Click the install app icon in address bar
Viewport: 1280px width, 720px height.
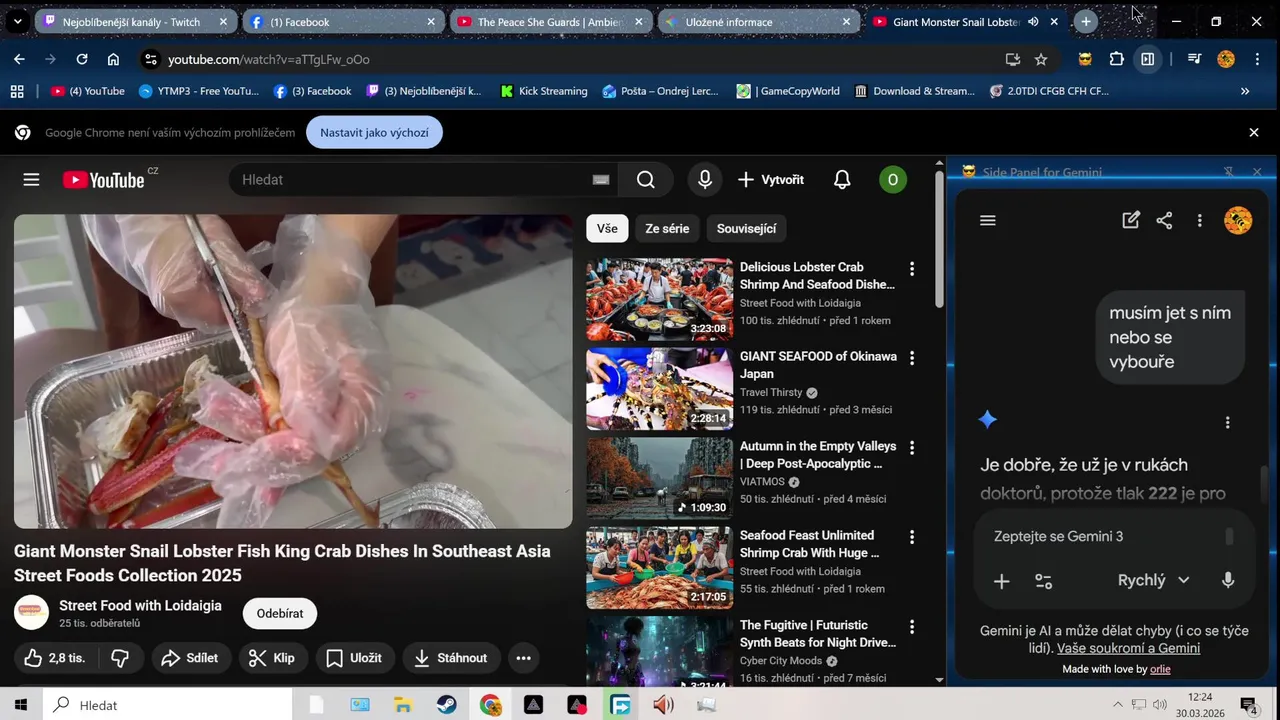1013,60
